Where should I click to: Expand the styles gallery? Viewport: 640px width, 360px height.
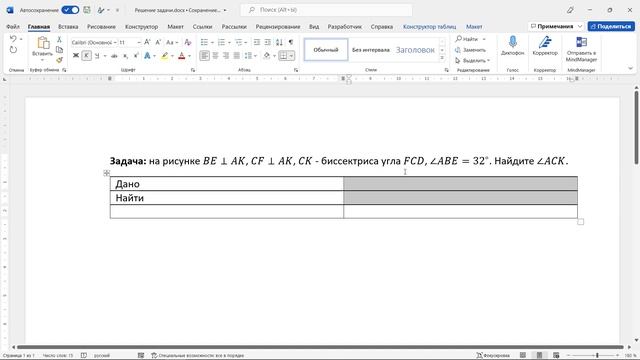(442, 58)
